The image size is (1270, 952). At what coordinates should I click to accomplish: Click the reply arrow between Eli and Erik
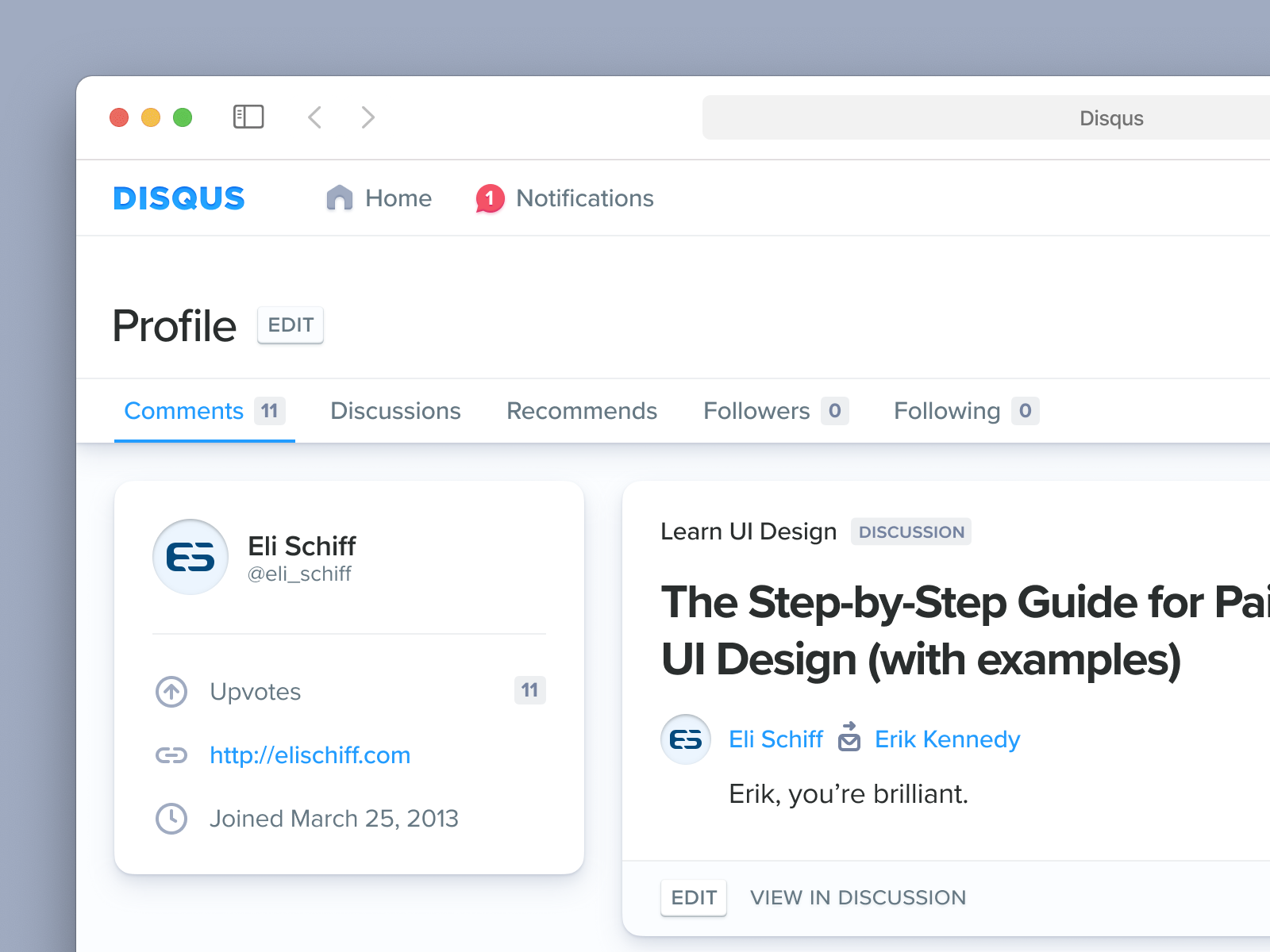pos(849,739)
